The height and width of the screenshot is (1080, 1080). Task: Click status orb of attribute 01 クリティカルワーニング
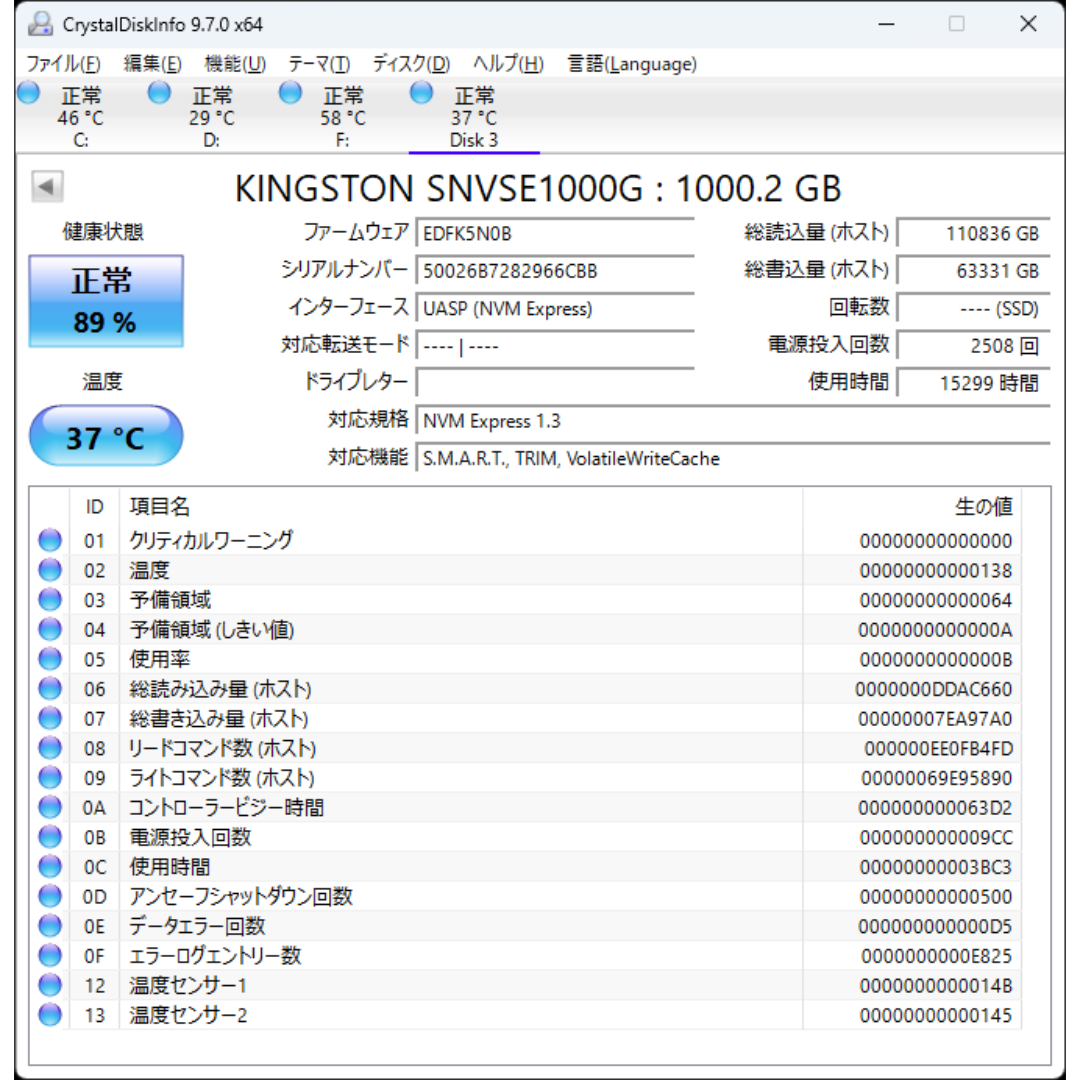click(50, 540)
